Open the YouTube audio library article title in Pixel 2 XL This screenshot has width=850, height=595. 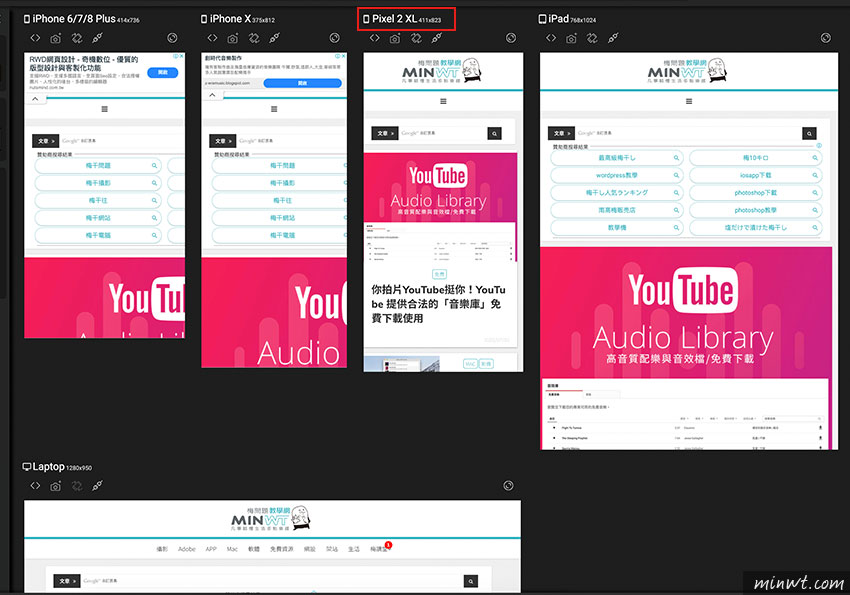pyautogui.click(x=438, y=304)
